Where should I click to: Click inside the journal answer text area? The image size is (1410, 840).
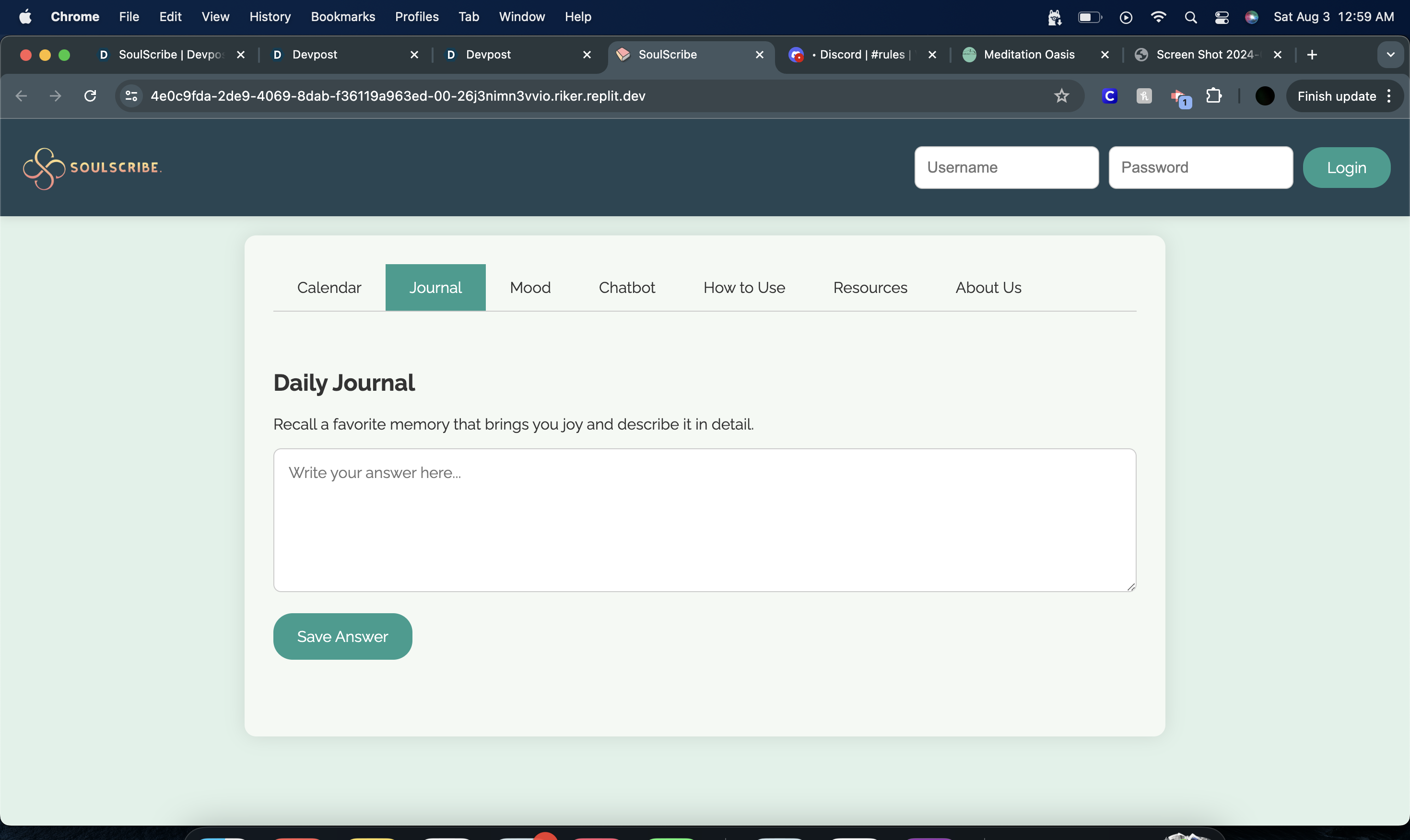pos(704,520)
